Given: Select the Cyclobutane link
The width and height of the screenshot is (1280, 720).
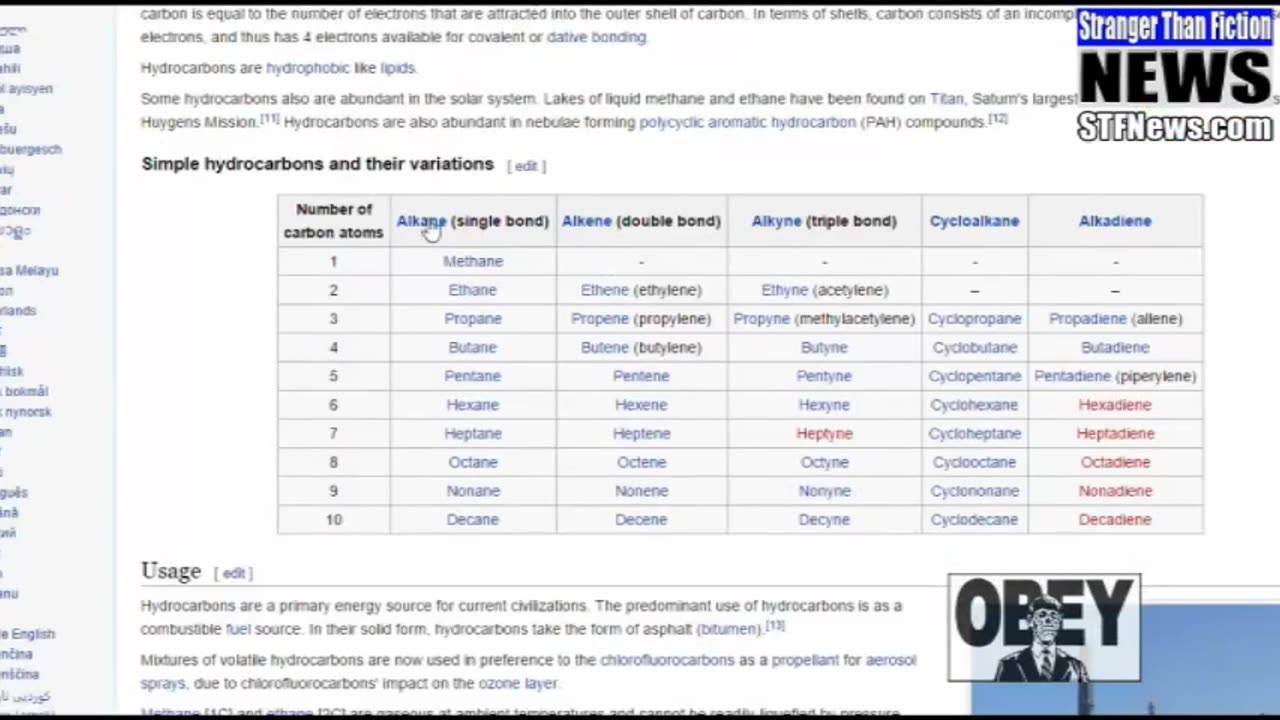Looking at the screenshot, I should pyautogui.click(x=975, y=348).
